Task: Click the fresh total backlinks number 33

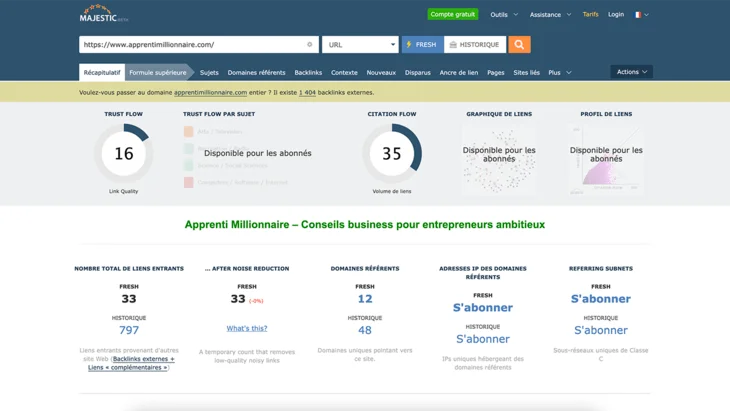Action: click(x=129, y=299)
